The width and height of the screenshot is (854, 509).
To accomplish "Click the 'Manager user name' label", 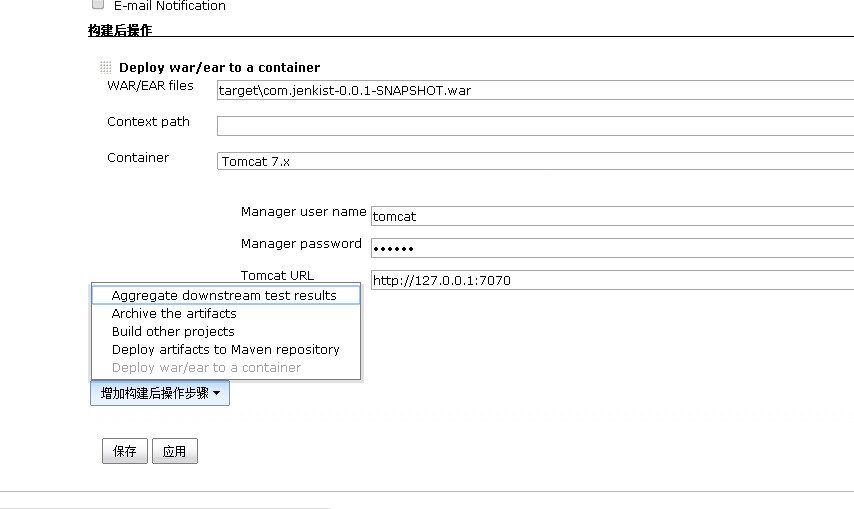I will (303, 211).
